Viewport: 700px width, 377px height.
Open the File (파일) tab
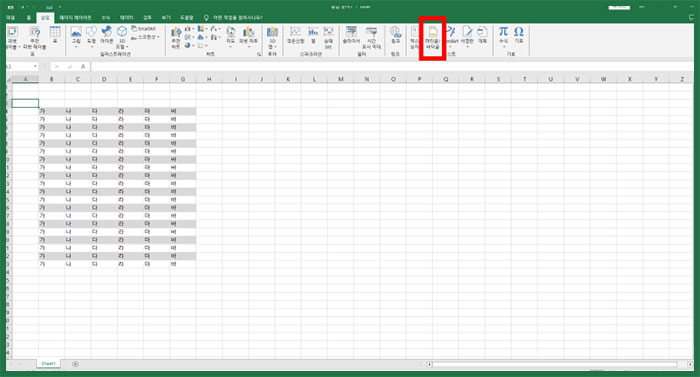coord(11,17)
